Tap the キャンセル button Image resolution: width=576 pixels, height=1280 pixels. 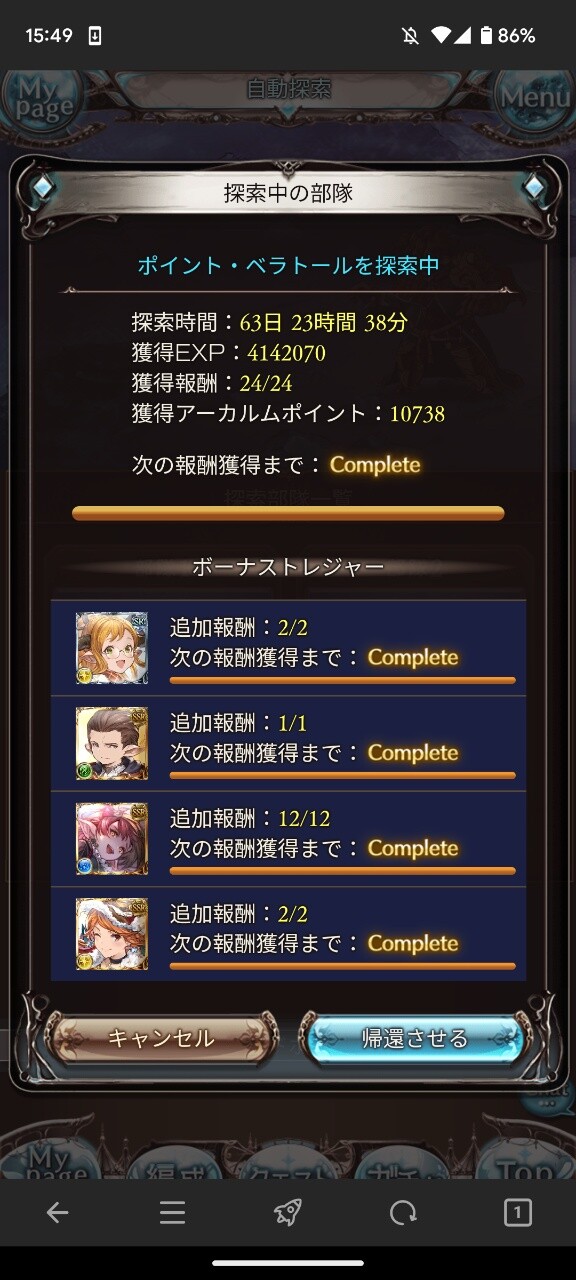click(x=161, y=1038)
